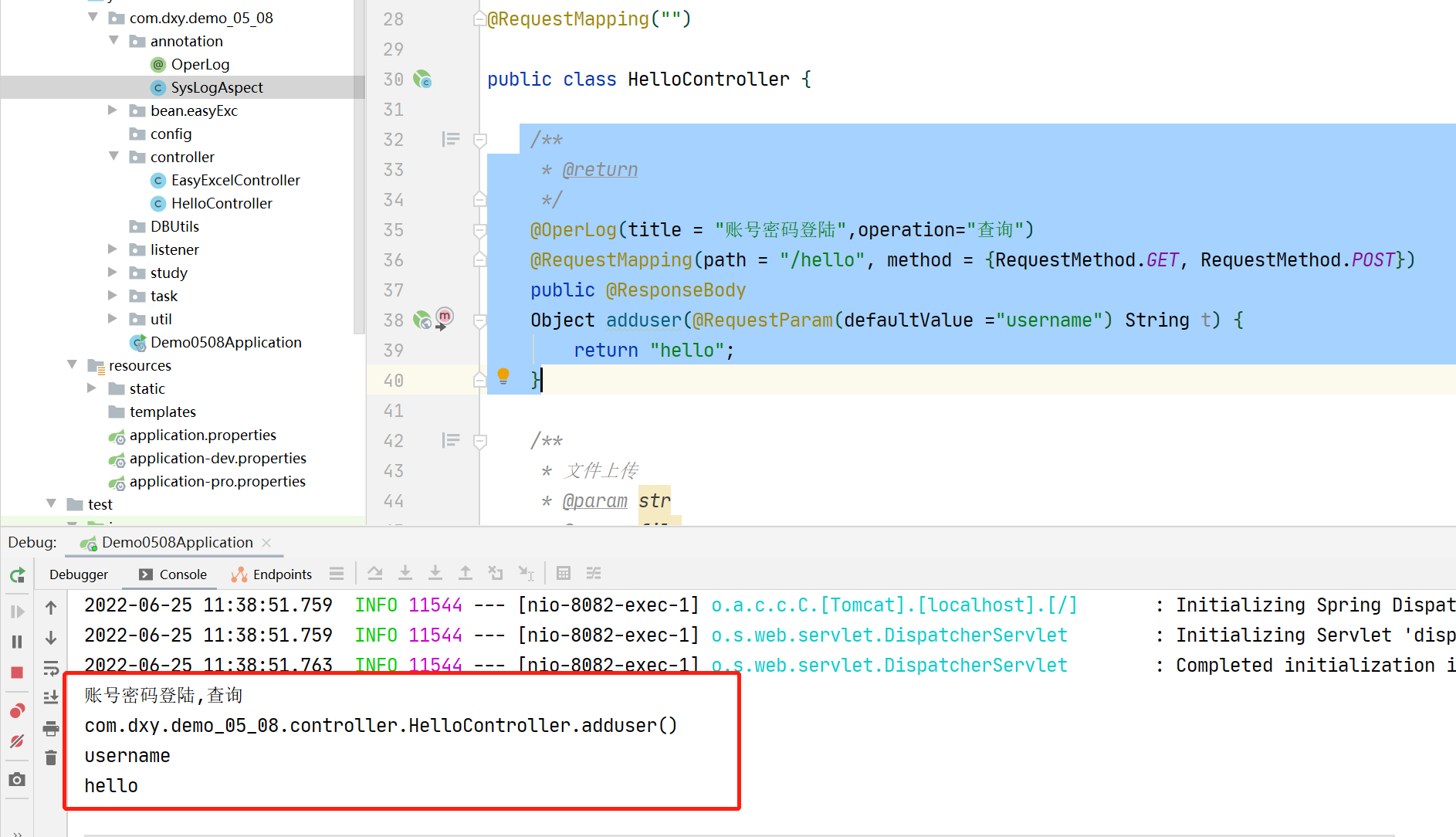This screenshot has height=837, width=1456.
Task: Expand the bean.easyExc package
Action: tap(113, 110)
